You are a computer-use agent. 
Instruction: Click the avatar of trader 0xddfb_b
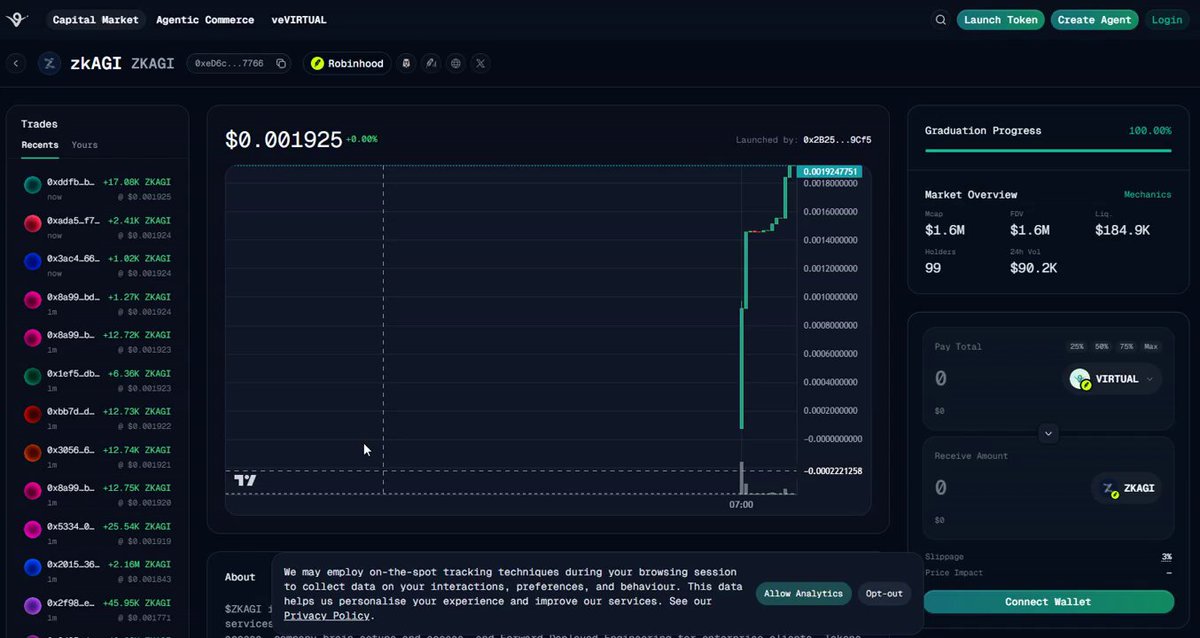point(32,184)
